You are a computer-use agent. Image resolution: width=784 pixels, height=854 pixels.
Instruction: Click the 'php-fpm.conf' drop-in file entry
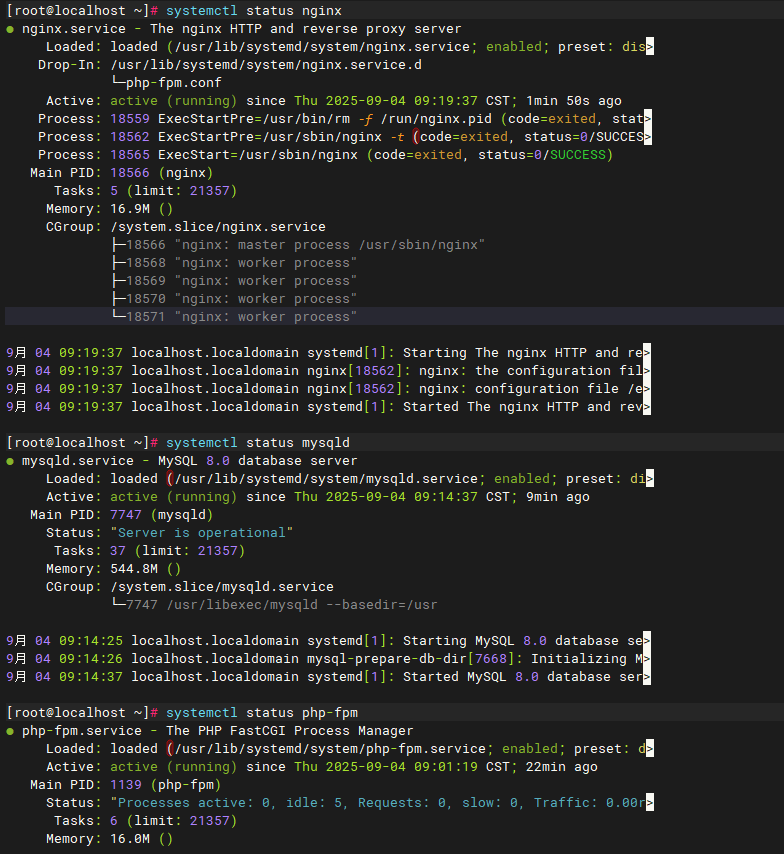coord(174,83)
